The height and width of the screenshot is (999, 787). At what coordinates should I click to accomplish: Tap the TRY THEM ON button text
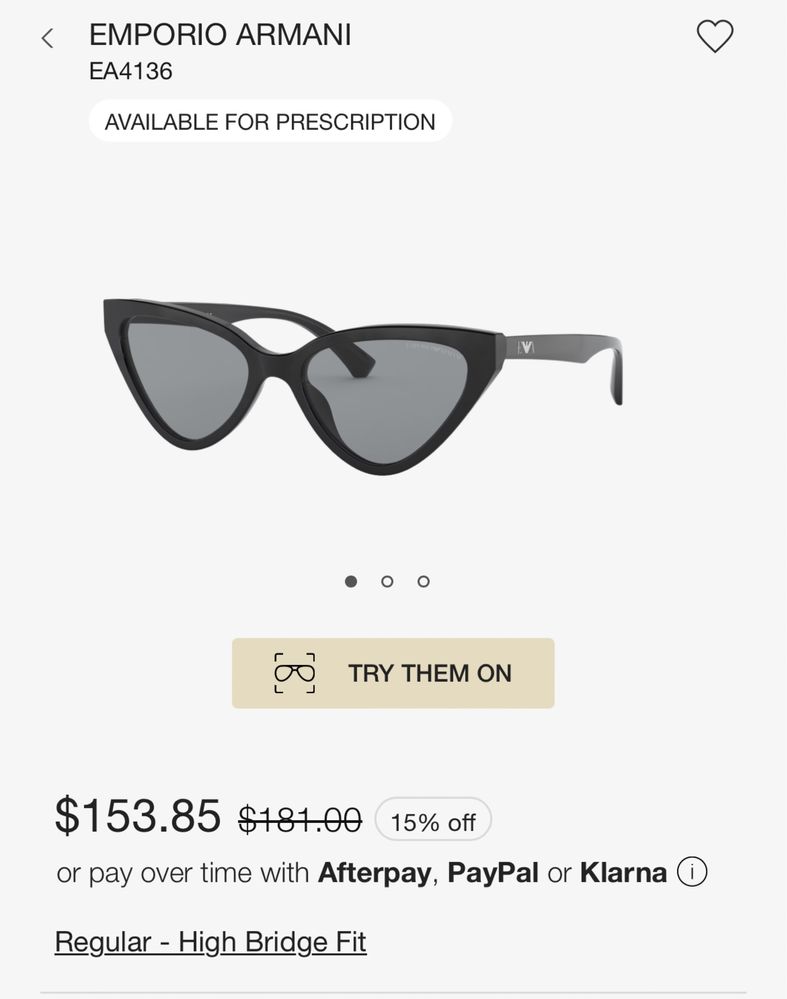(x=430, y=673)
